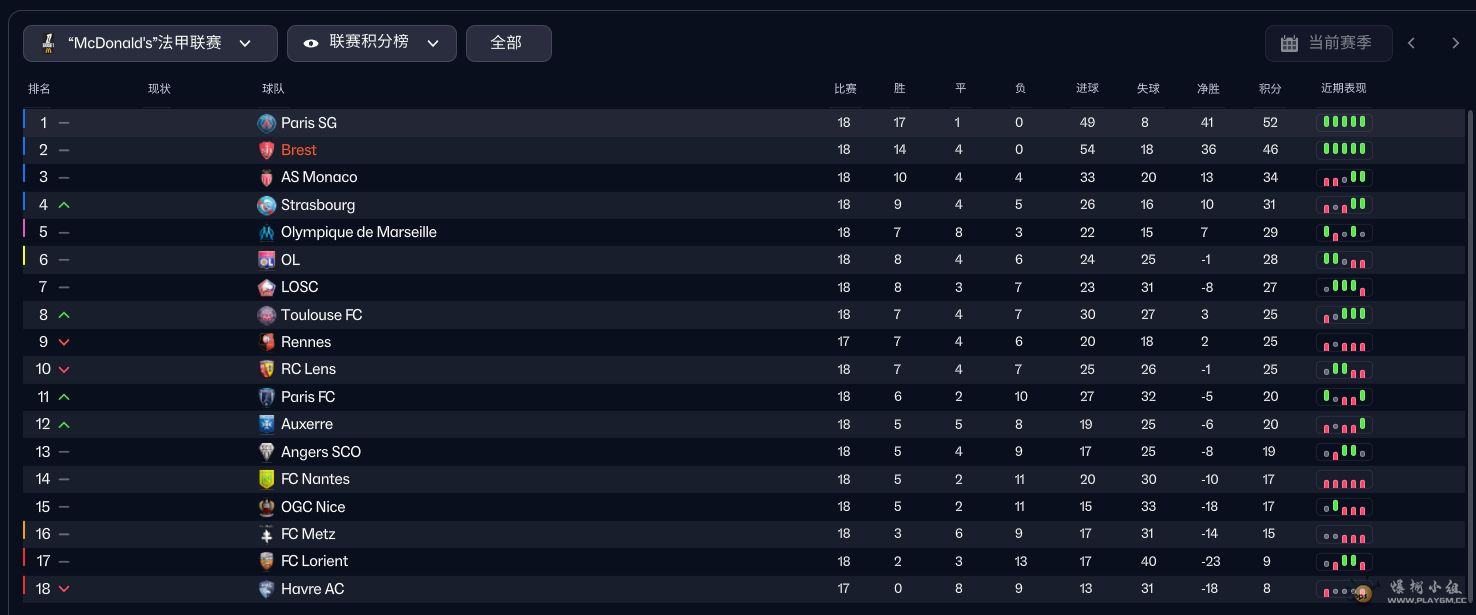Screen dimensions: 1476x615
Task: Click the FC Nantes yellow badge
Action: [266, 479]
